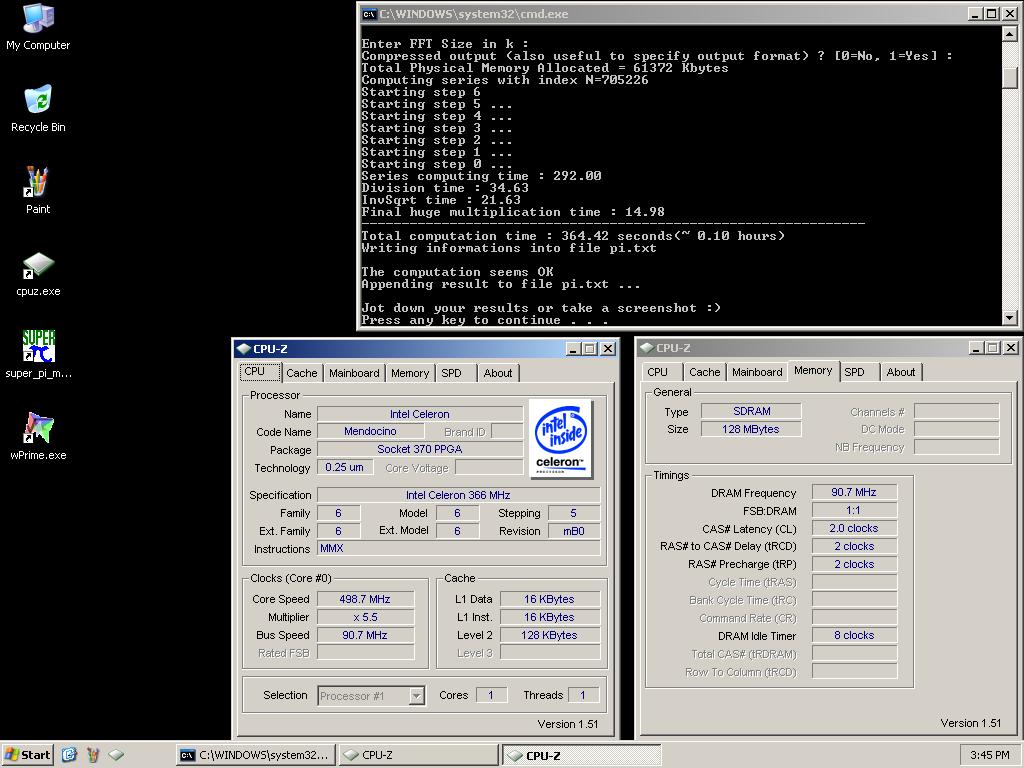Open Mainboard tab in right CPU-Z window
1024x768 pixels.
coord(757,372)
